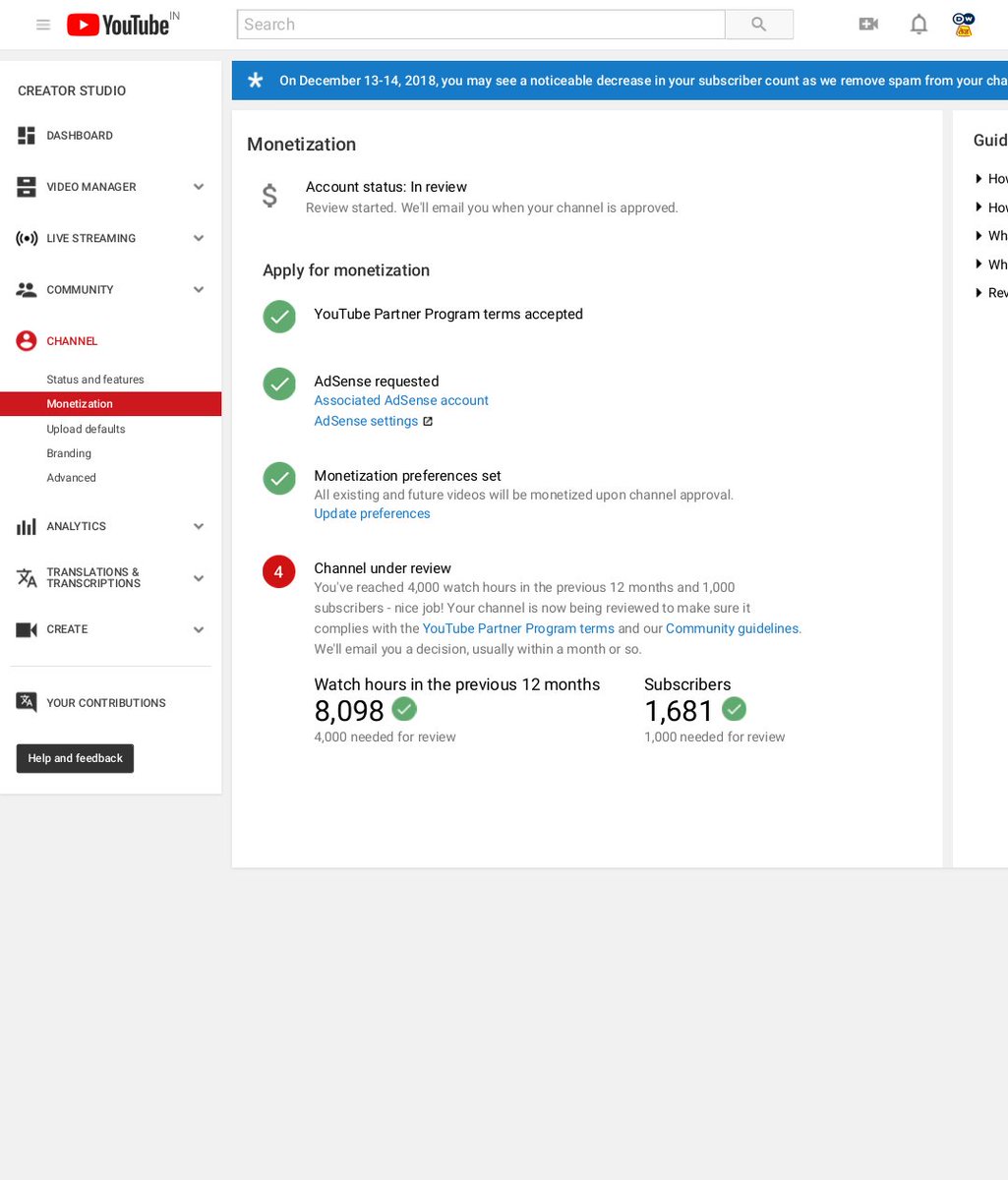Click the Translations & Transcriptions icon
1008x1180 pixels.
tap(27, 578)
